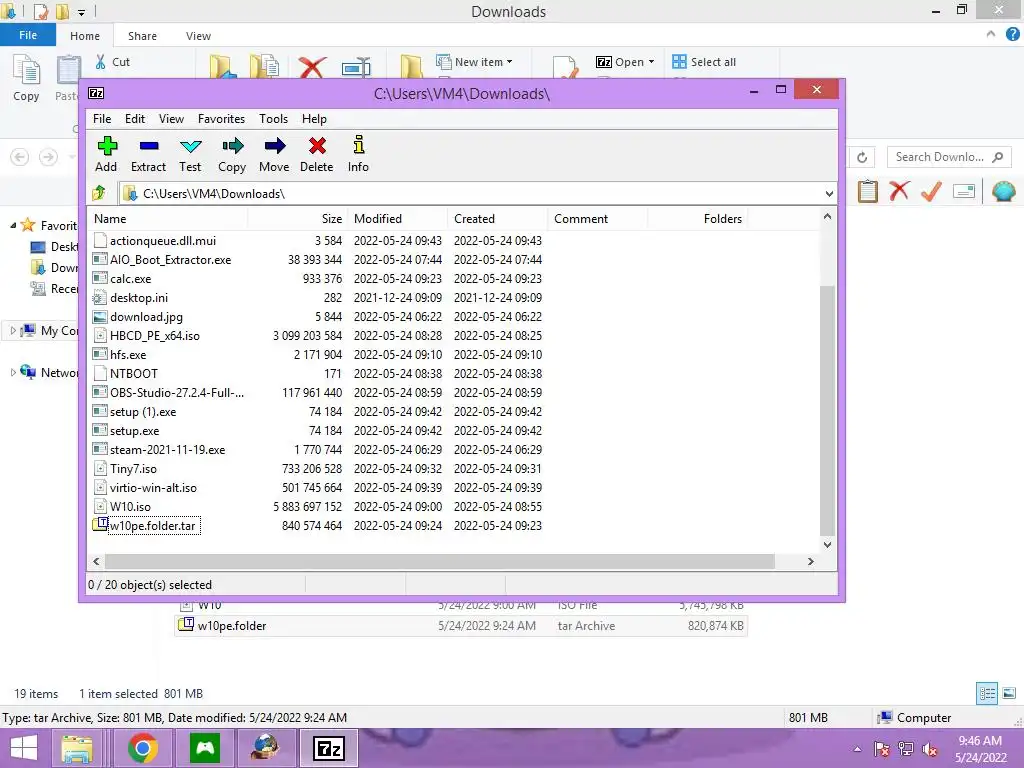Image resolution: width=1024 pixels, height=768 pixels.
Task: Sort 7-Zip list by Name column
Action: coord(167,219)
